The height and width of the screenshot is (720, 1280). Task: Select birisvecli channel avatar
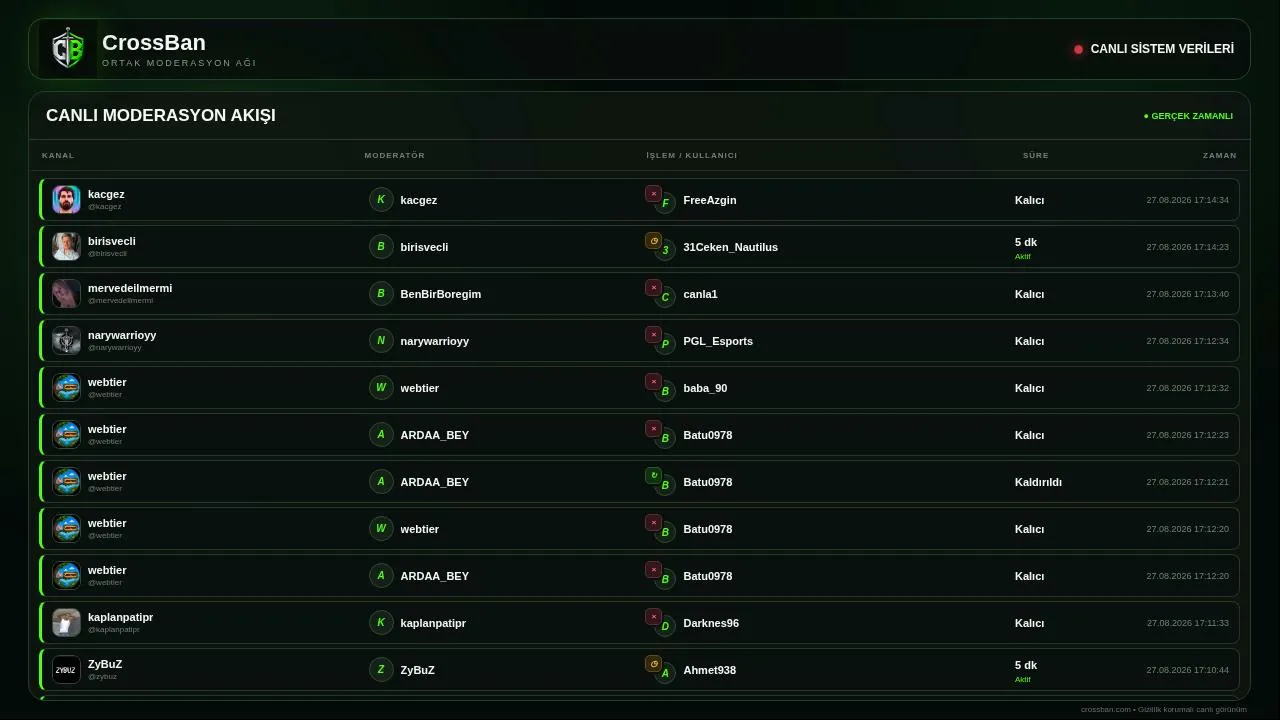click(66, 246)
